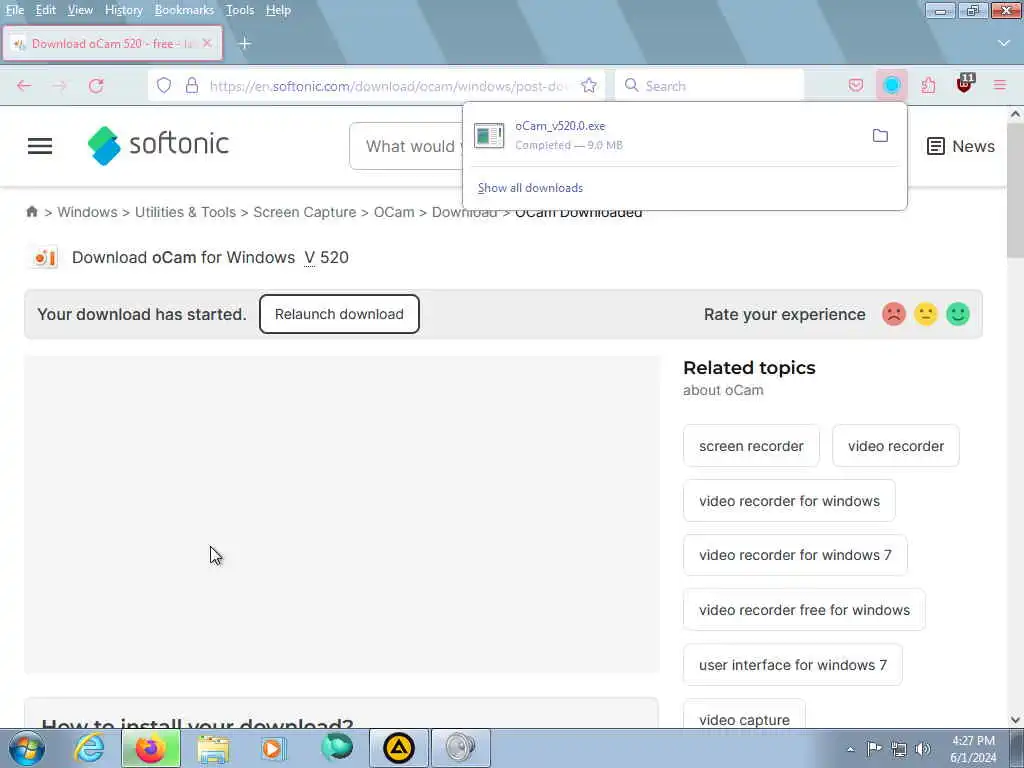
Task: Select video recorder free for windows topic
Action: click(804, 610)
